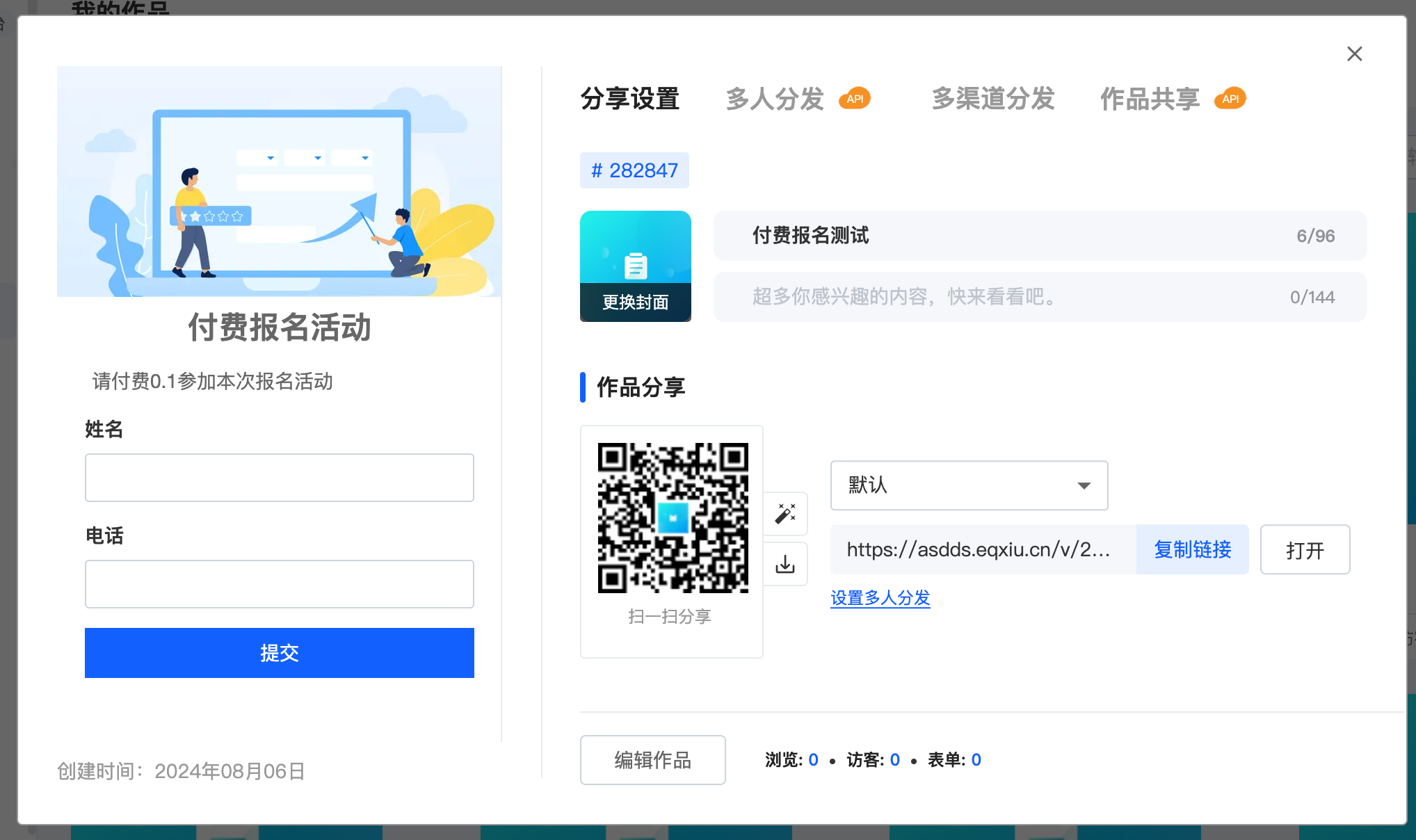
Task: Click the share description input field
Action: [x=1040, y=297]
